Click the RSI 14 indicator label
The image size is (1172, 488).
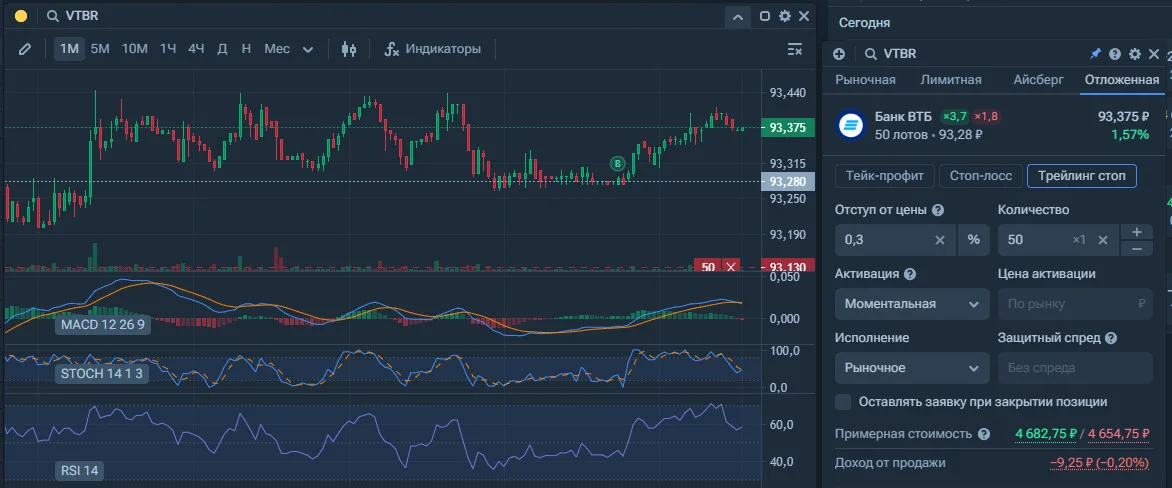(80, 470)
